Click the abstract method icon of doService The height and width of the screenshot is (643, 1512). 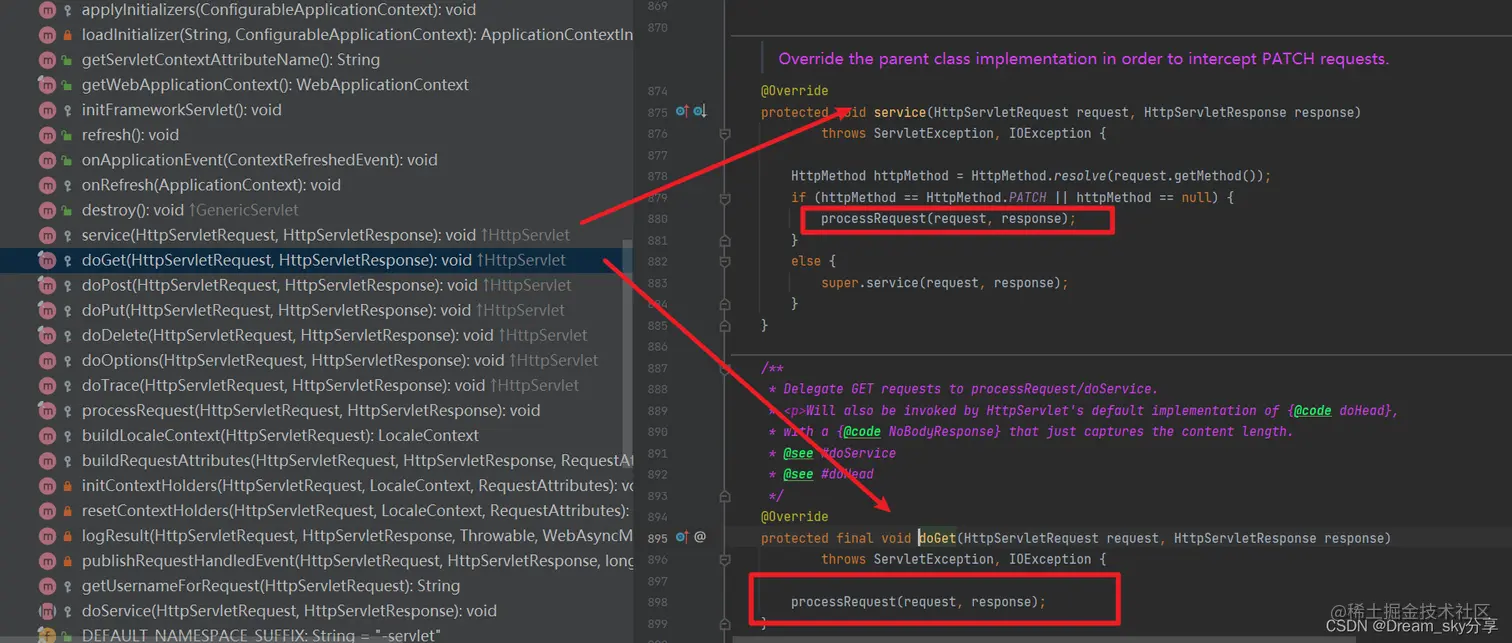[x=46, y=611]
